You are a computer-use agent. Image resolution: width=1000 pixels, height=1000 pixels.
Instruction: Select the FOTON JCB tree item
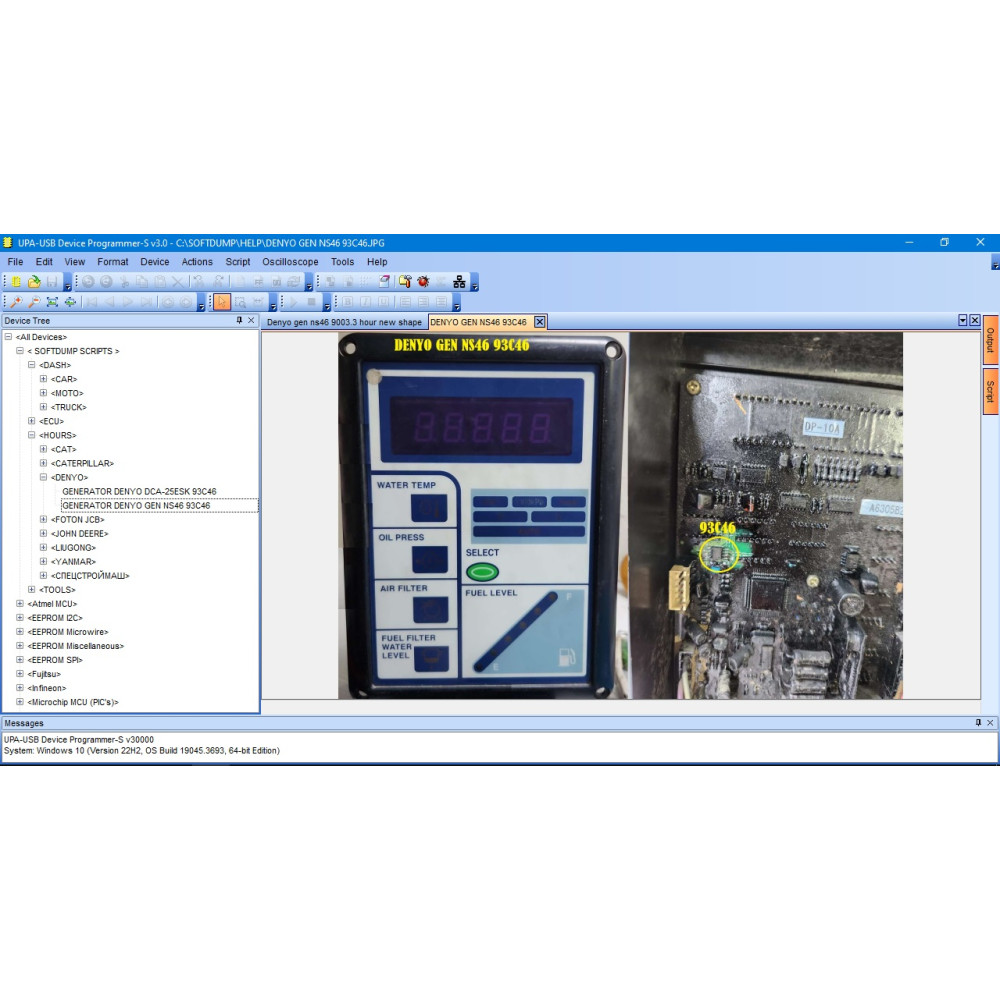click(78, 519)
